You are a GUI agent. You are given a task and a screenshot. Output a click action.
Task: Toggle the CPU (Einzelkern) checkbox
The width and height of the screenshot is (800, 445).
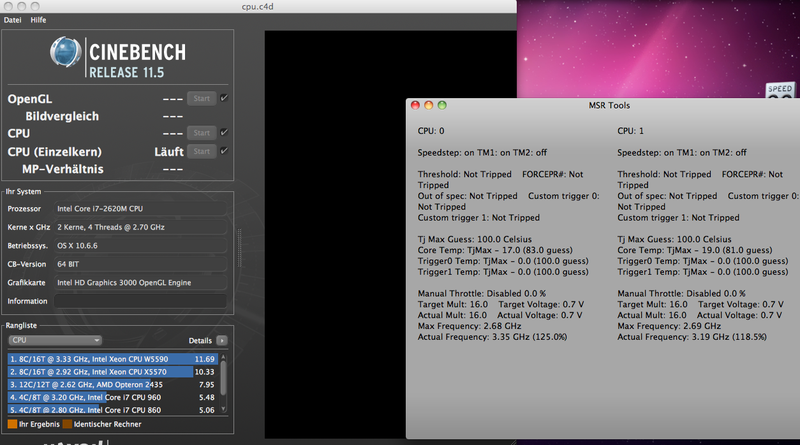tap(223, 151)
